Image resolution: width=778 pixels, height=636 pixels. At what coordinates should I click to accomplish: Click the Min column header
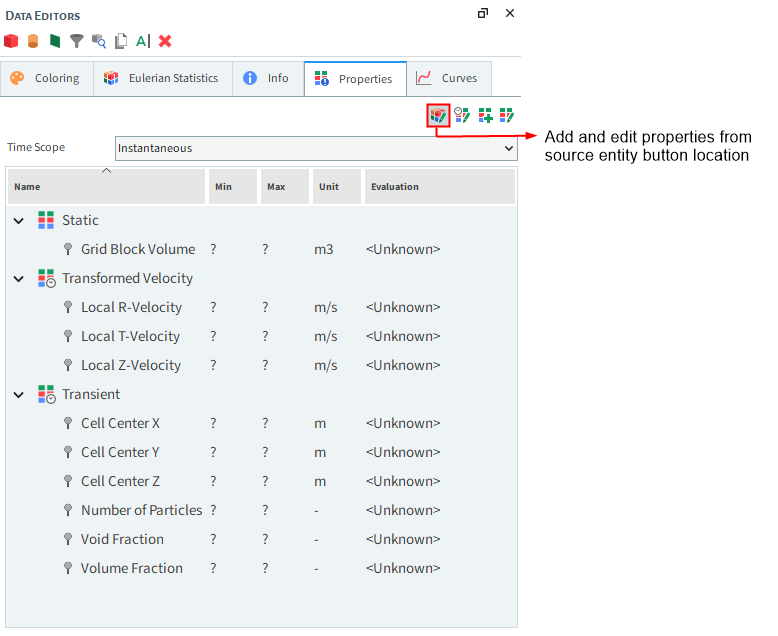click(x=233, y=187)
